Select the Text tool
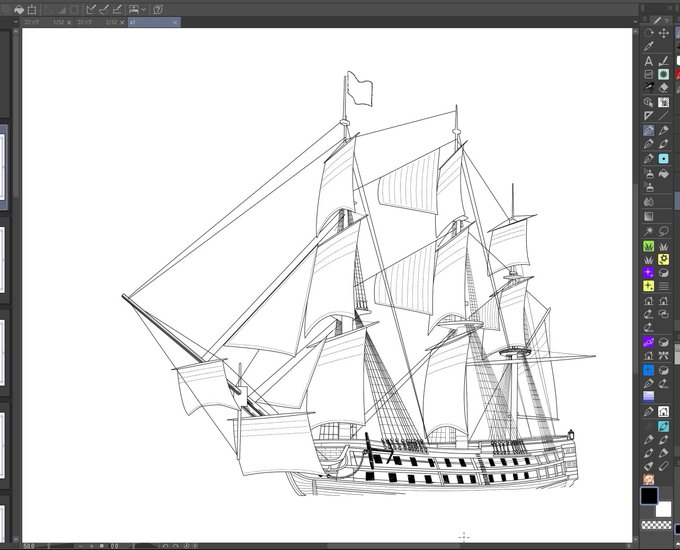680x550 pixels. (648, 61)
